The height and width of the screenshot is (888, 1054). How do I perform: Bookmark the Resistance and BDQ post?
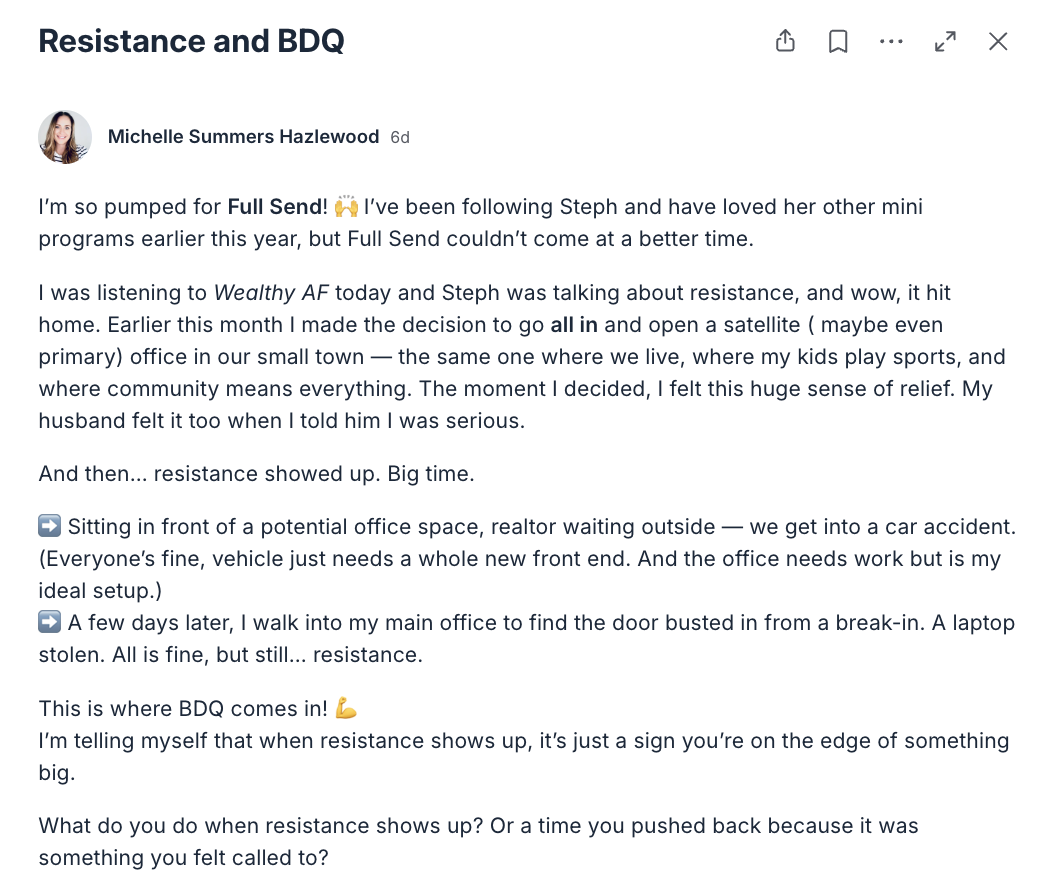(x=838, y=41)
